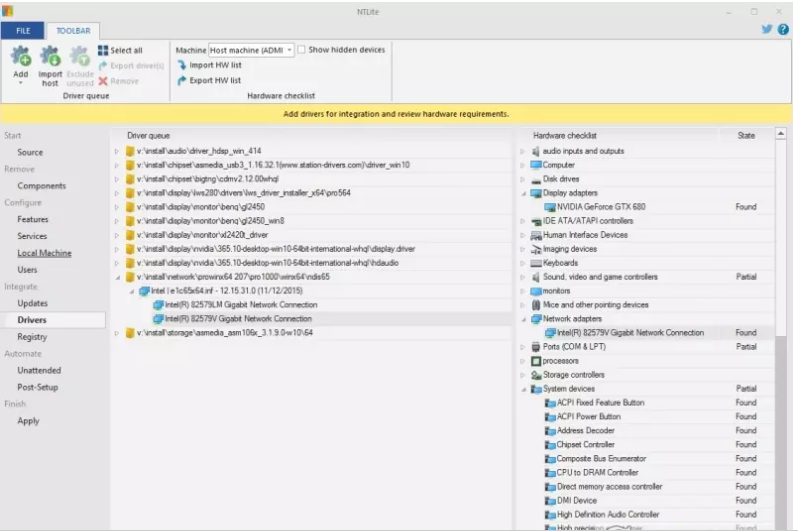798x531 pixels.
Task: Click the Intel 82579LM driver item icon
Action: click(158, 305)
